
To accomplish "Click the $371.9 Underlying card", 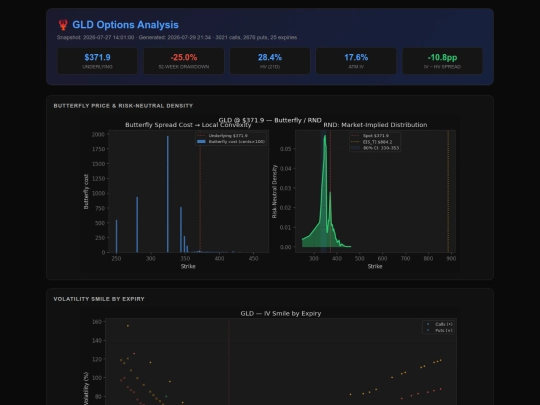I will 97,61.
